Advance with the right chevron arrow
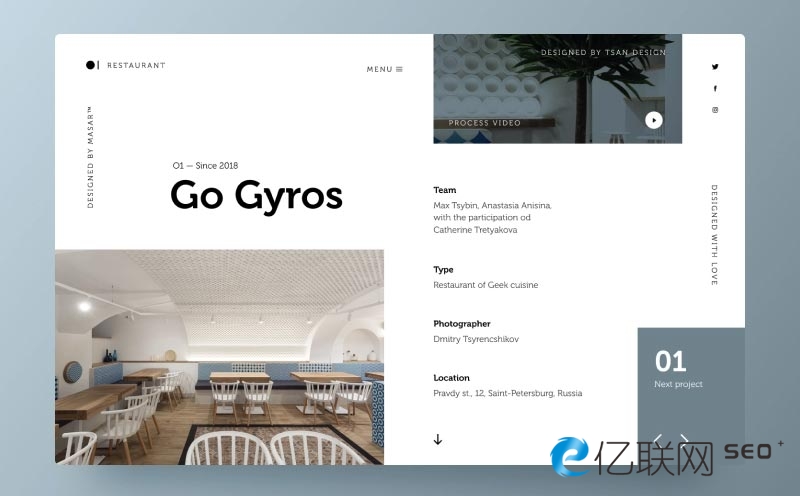Image resolution: width=800 pixels, height=496 pixels. coord(685,439)
